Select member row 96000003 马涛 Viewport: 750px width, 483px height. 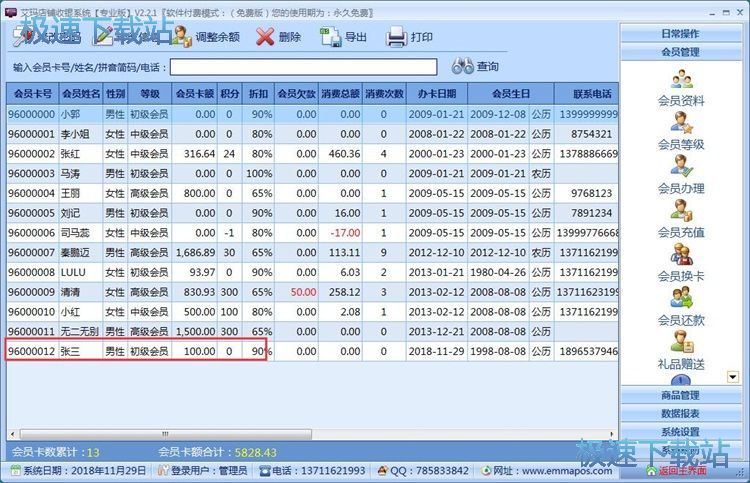pos(312,174)
